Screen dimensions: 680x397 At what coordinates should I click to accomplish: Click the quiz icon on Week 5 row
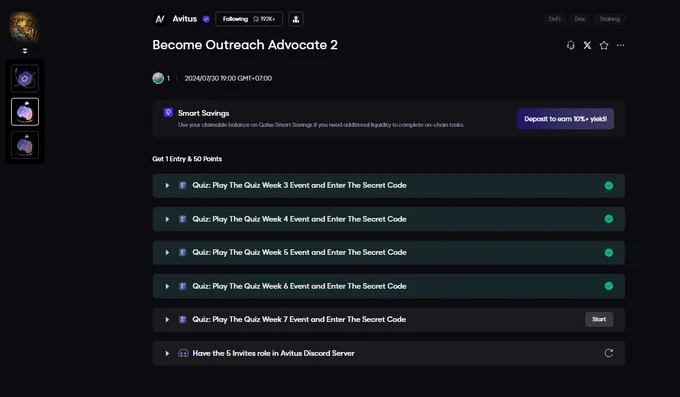coord(183,253)
